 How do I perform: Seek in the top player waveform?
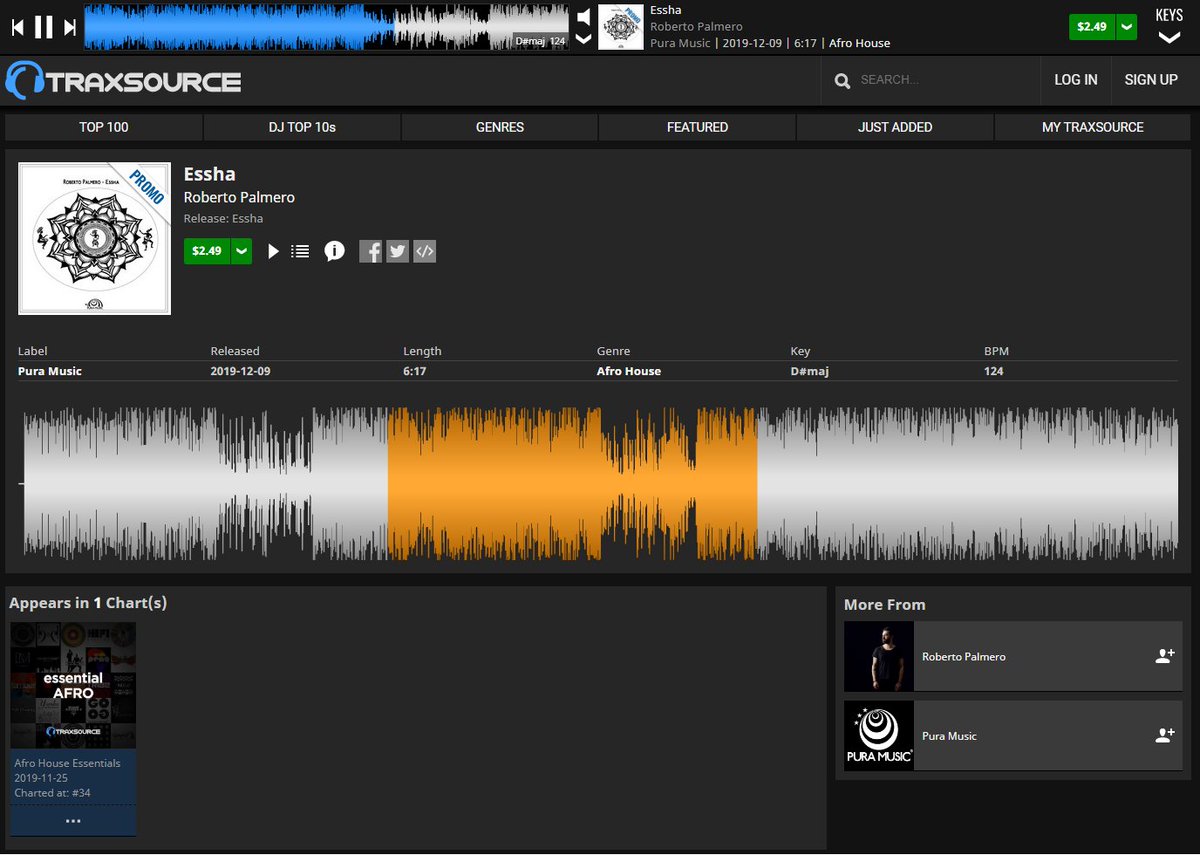pos(326,27)
